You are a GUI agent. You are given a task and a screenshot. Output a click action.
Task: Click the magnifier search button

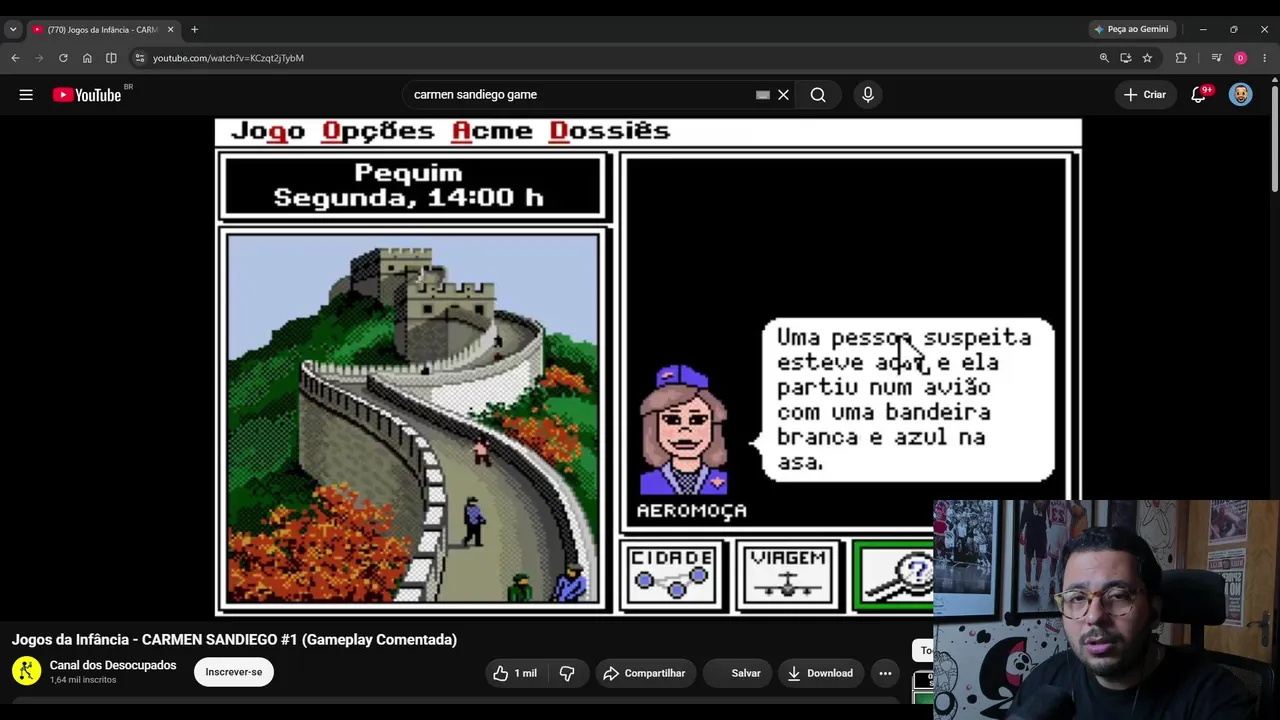818,95
